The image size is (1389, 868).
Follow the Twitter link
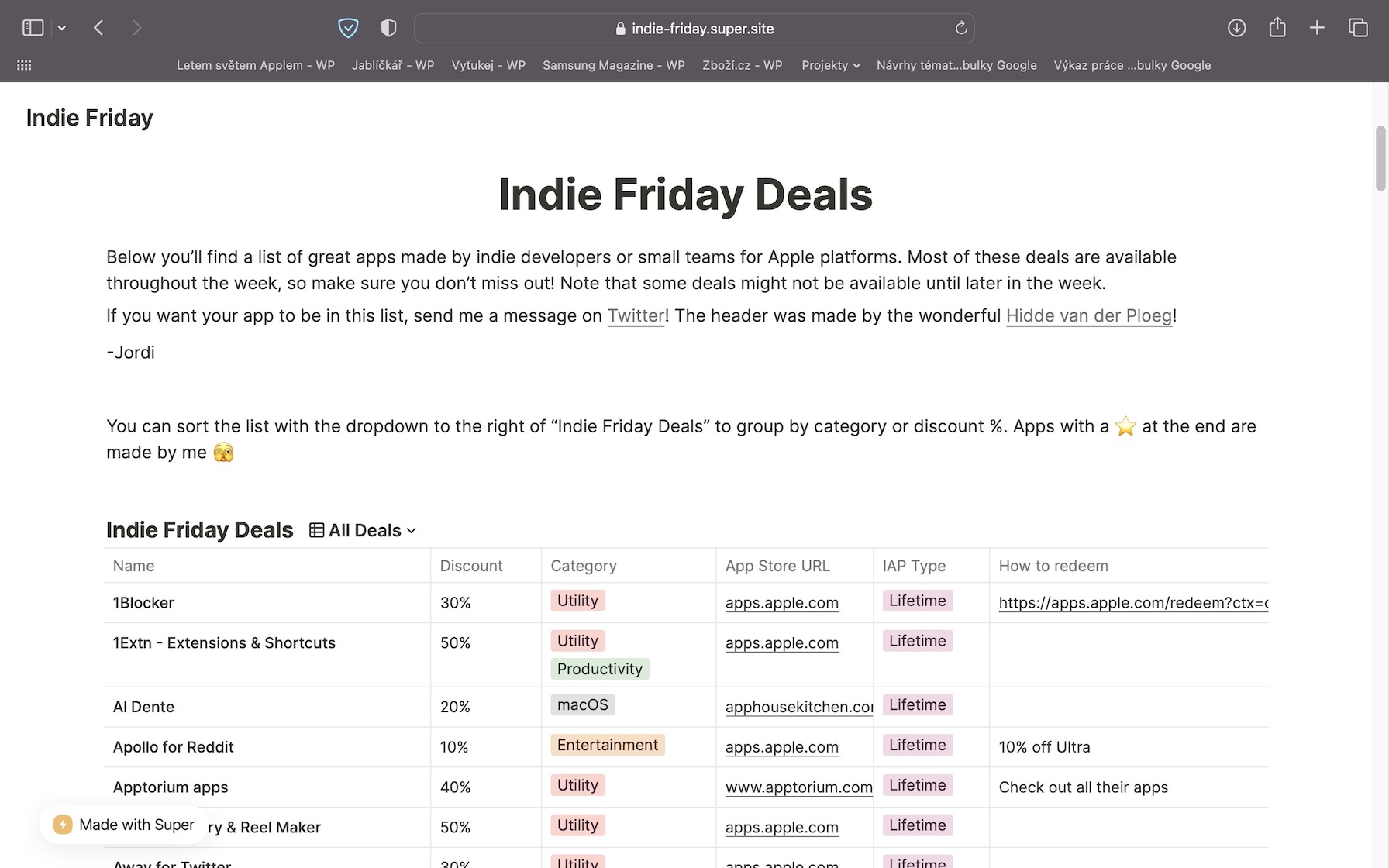point(636,315)
